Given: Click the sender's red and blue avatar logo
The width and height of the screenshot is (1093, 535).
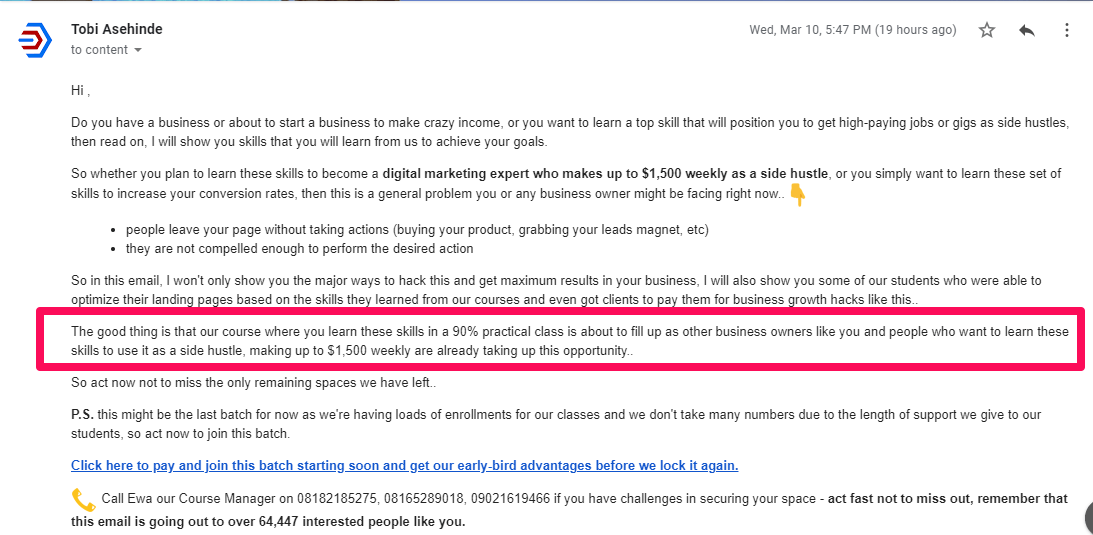Looking at the screenshot, I should coord(35,40).
